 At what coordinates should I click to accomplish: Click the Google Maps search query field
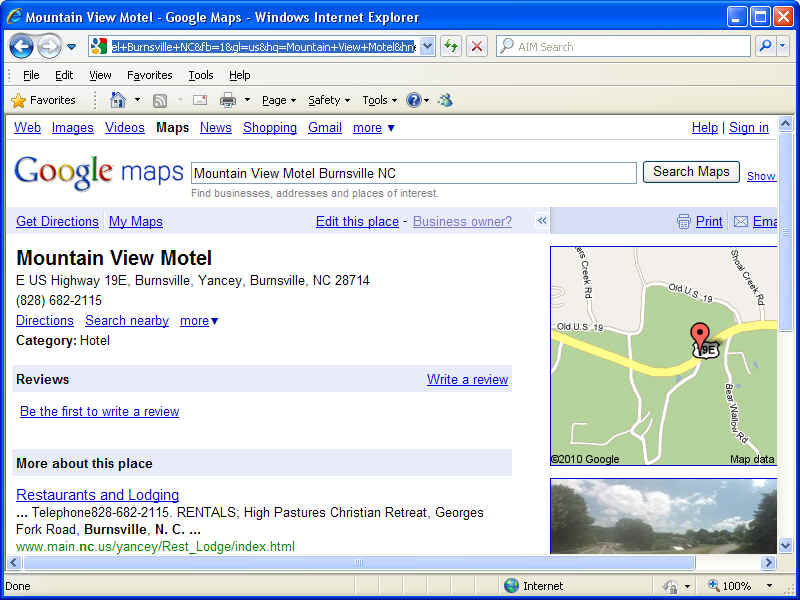click(x=413, y=173)
